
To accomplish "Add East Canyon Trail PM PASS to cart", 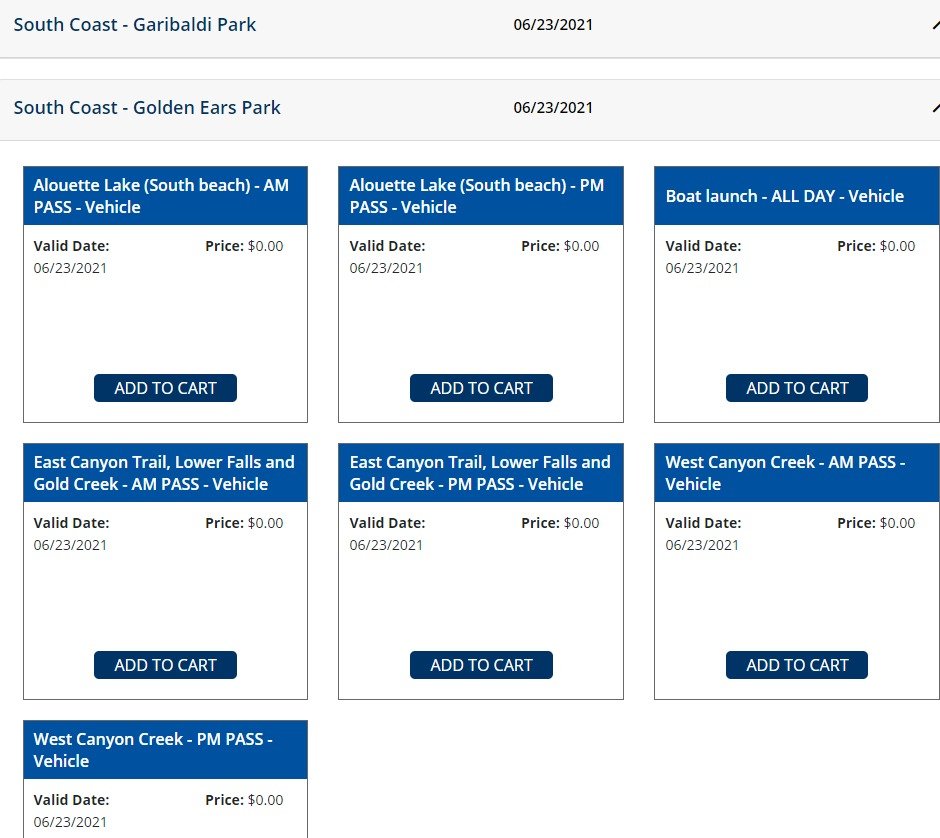I will (481, 665).
